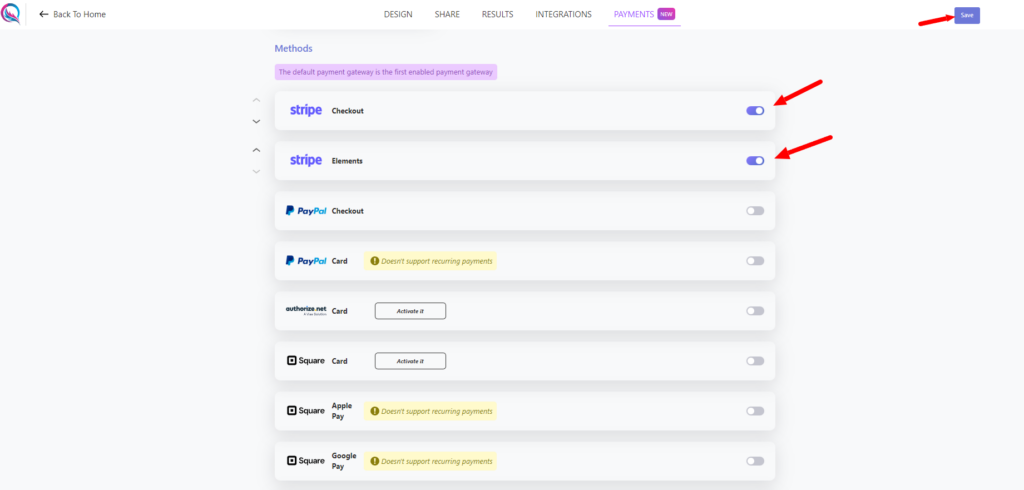Move Stripe Checkout up with chevron
Image resolution: width=1024 pixels, height=490 pixels.
(x=256, y=100)
